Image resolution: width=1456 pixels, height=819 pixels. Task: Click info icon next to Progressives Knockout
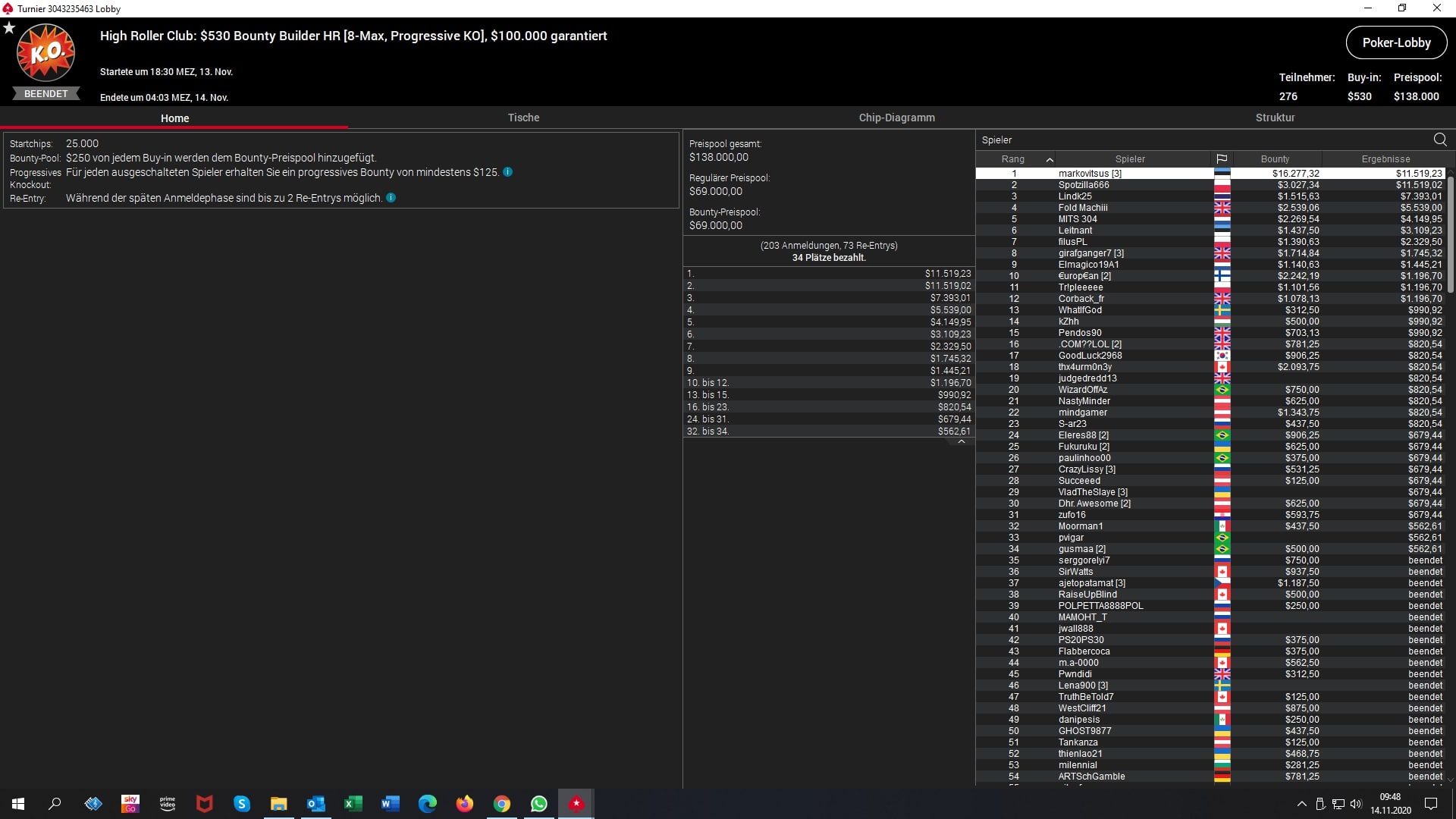click(508, 172)
